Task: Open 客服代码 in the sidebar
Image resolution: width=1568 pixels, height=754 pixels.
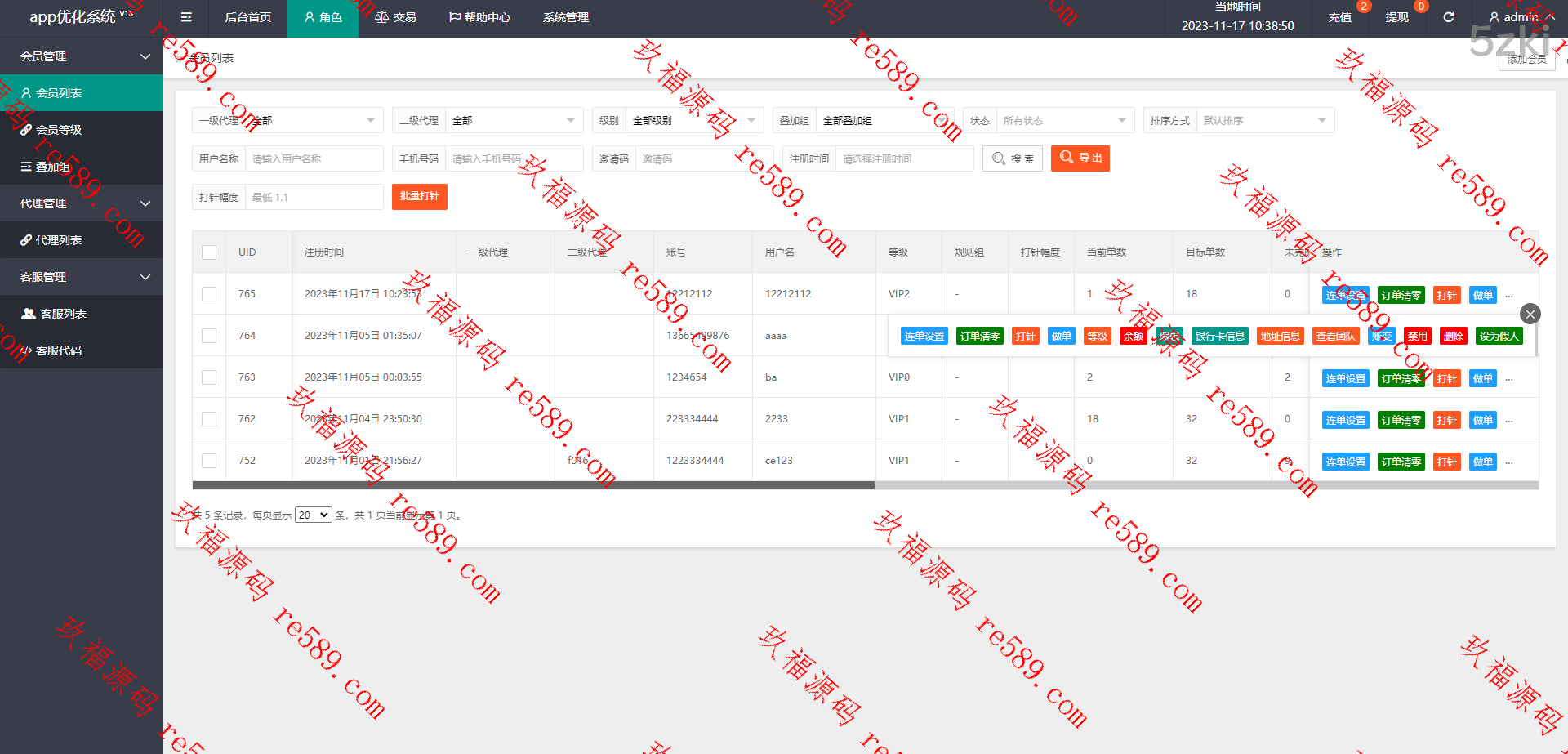Action: (58, 350)
